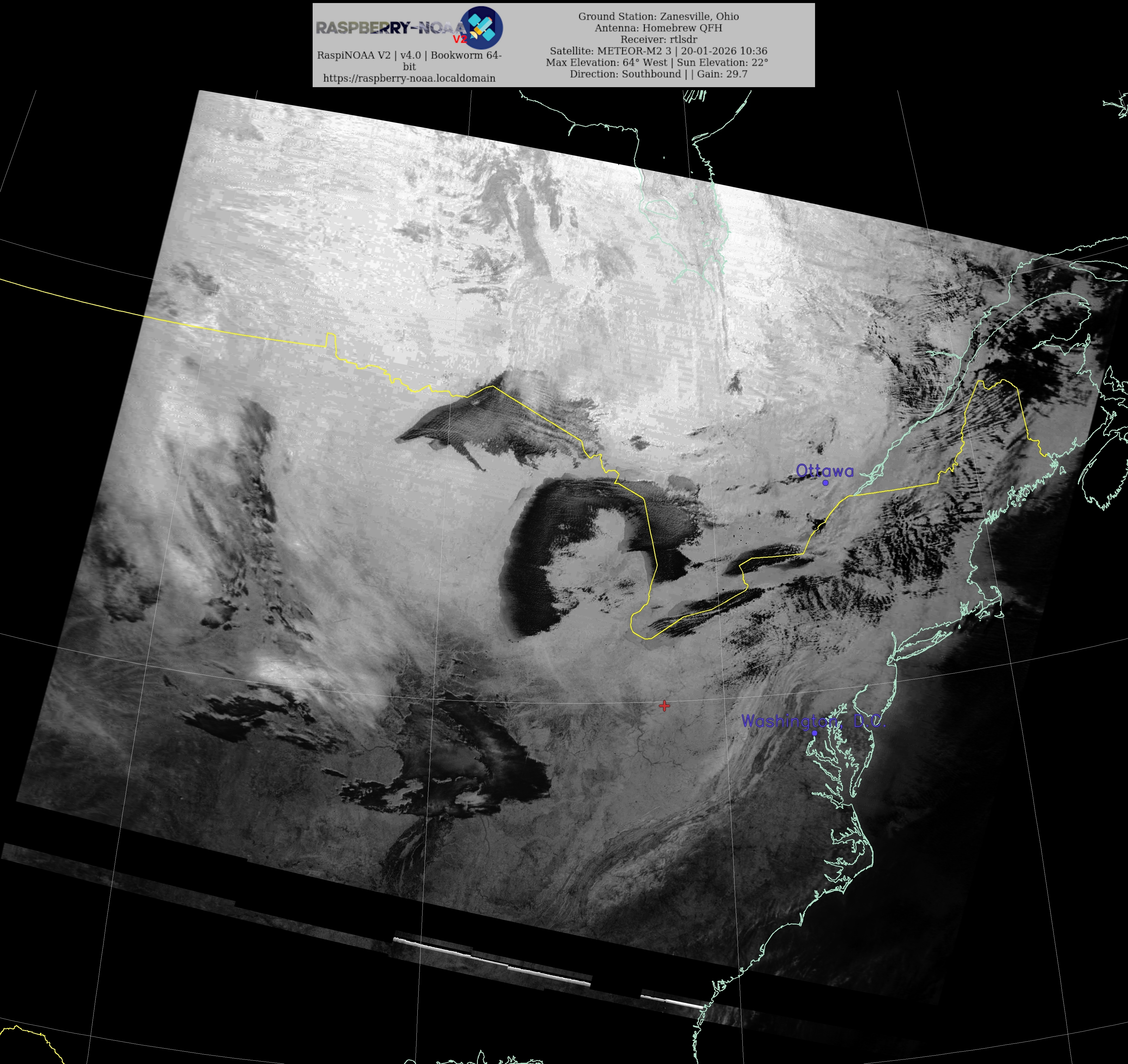Open the raspberry-noaa.localdomain URL
The image size is (1128, 1064).
click(409, 78)
